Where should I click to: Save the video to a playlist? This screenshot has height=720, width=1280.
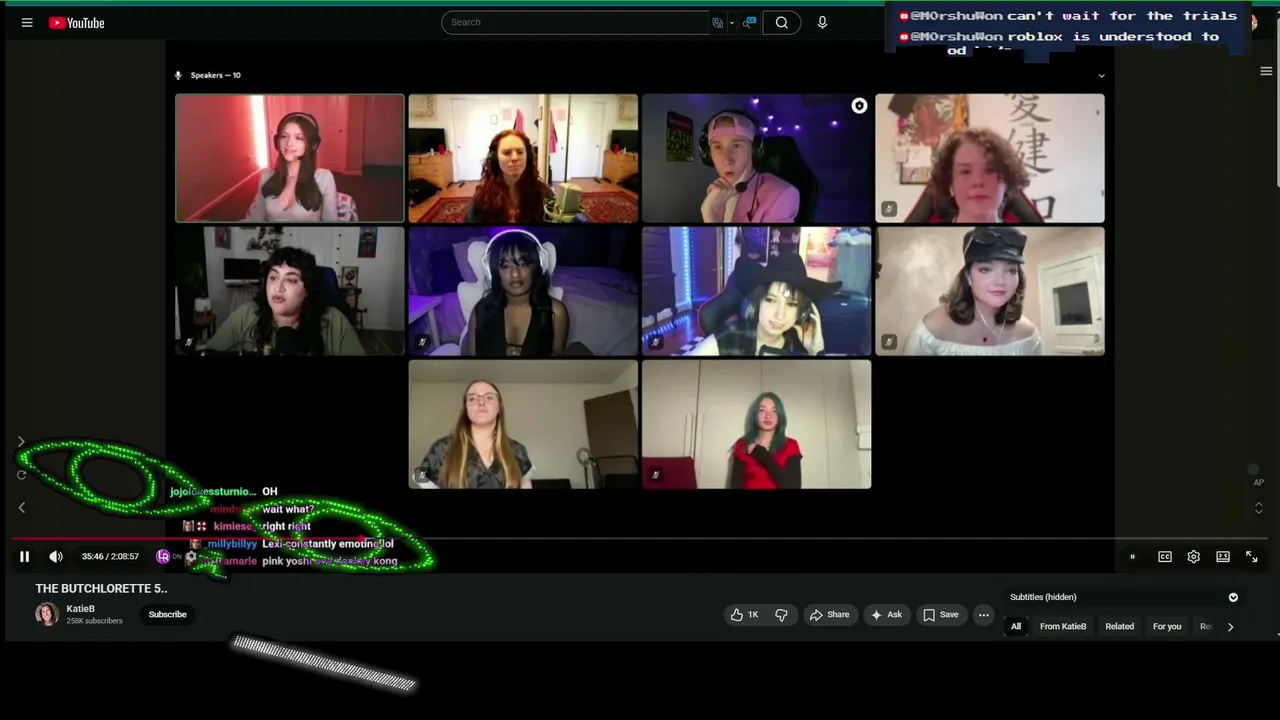941,615
